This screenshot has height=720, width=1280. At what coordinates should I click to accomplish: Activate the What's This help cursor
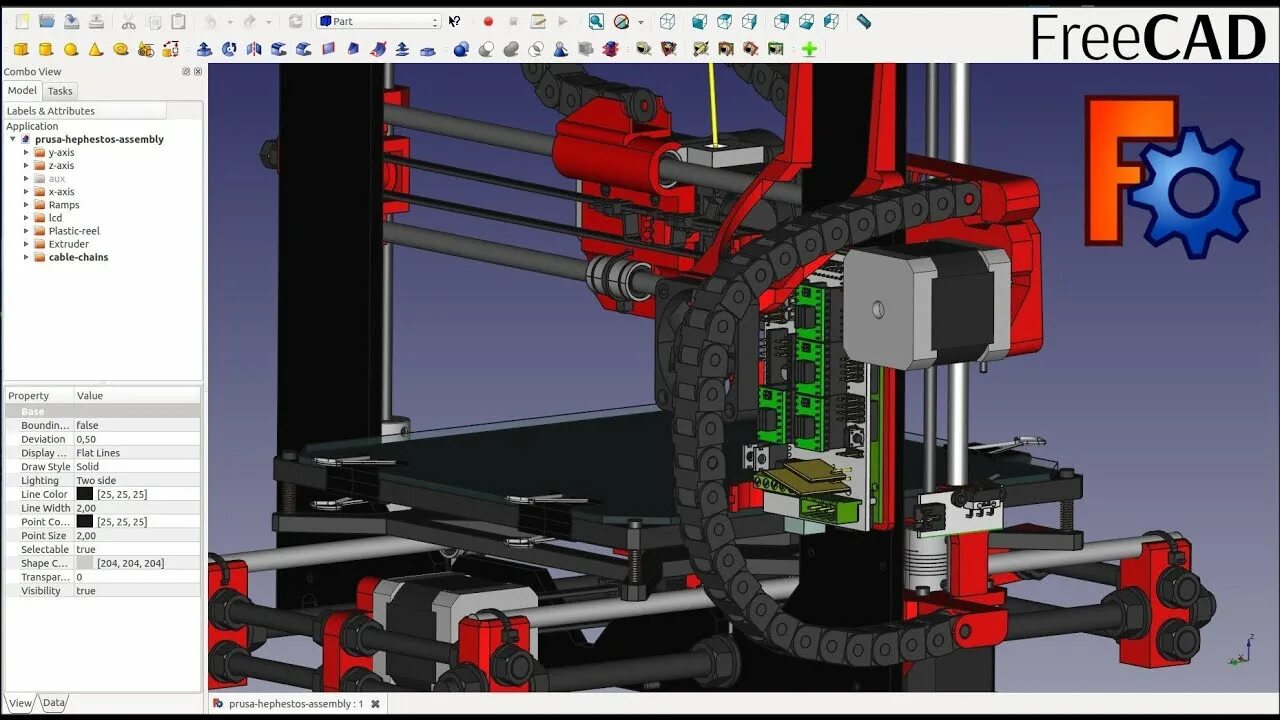click(x=454, y=21)
